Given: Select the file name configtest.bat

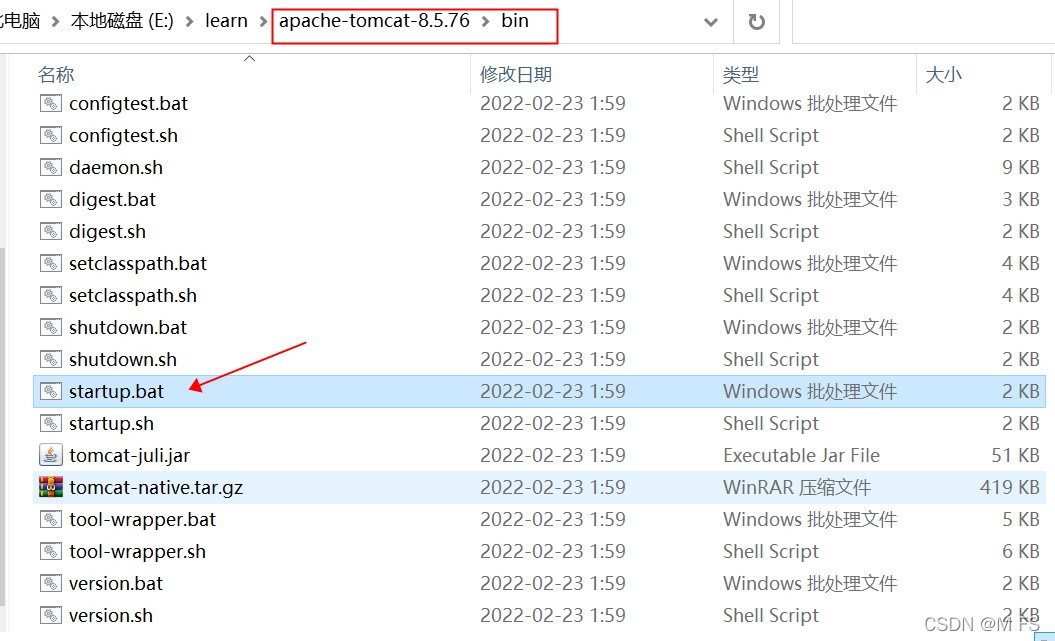Looking at the screenshot, I should [x=129, y=104].
